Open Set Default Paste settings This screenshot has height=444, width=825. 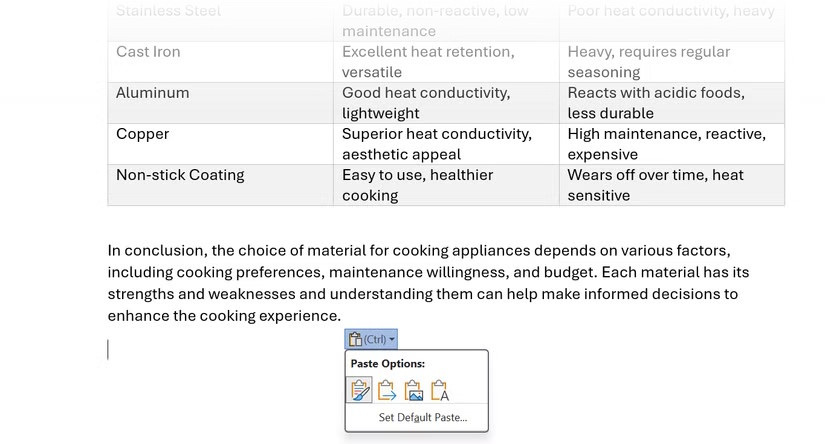point(422,418)
